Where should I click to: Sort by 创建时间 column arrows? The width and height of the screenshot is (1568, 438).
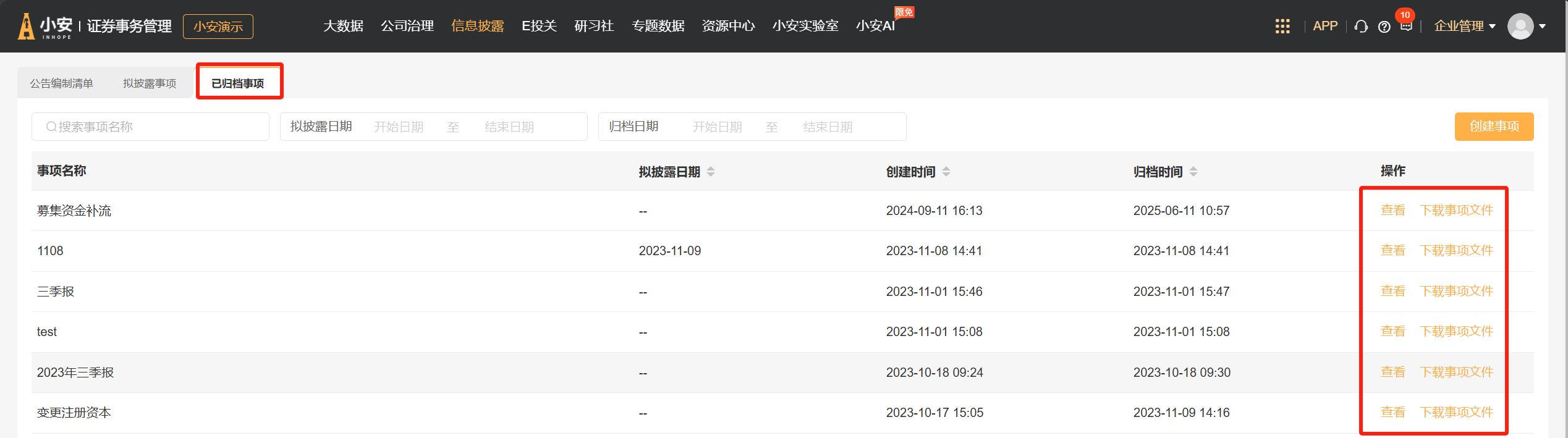[x=946, y=172]
